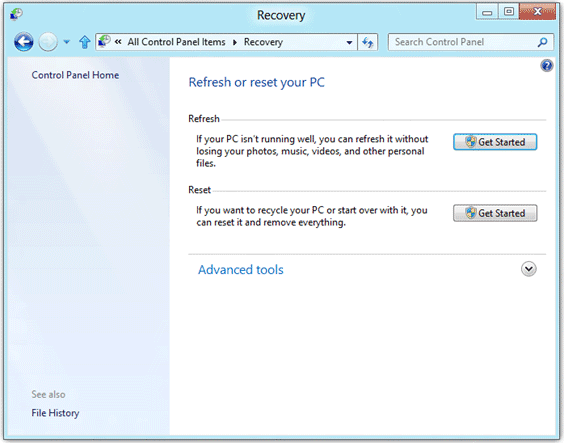This screenshot has height=443, width=564.
Task: Click the Back navigation arrow
Action: pyautogui.click(x=24, y=42)
